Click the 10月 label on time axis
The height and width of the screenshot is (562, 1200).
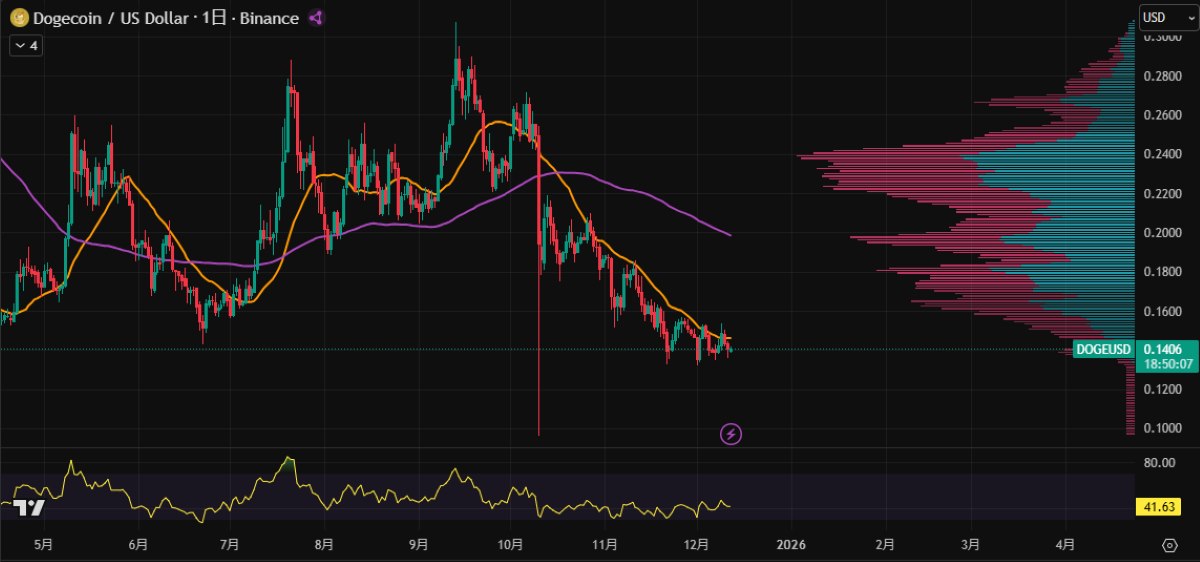510,545
